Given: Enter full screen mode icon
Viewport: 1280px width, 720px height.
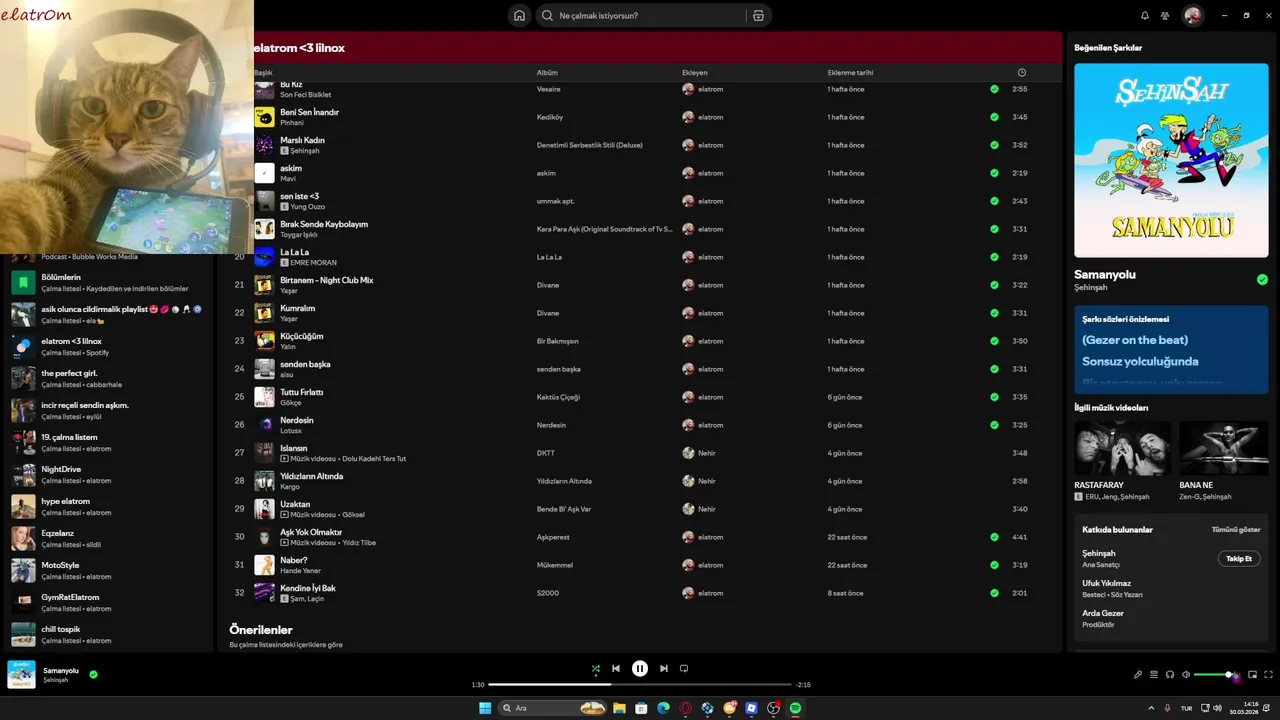Looking at the screenshot, I should pyautogui.click(x=1269, y=675).
